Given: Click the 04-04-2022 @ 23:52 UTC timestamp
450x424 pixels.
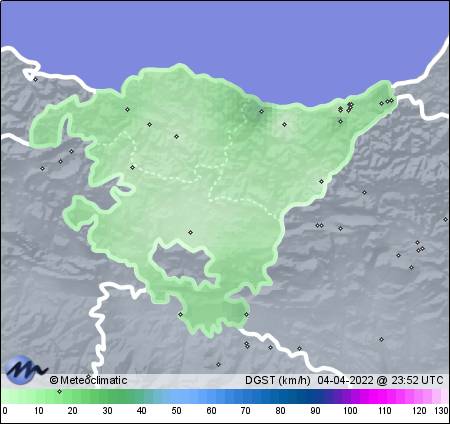Looking at the screenshot, I should tap(380, 380).
